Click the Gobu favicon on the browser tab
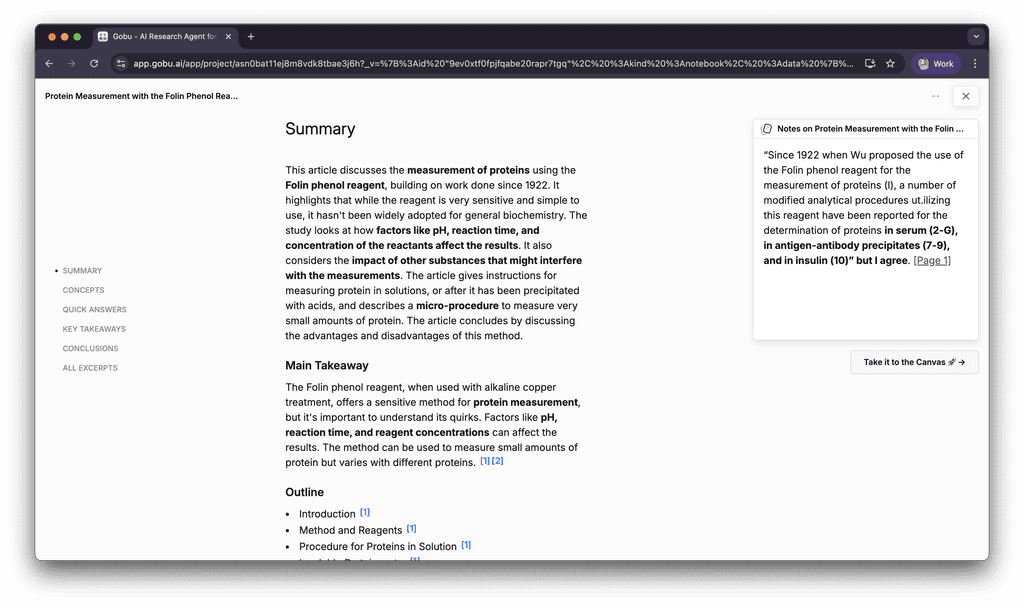Screen dimensions: 1024x607 point(104,36)
